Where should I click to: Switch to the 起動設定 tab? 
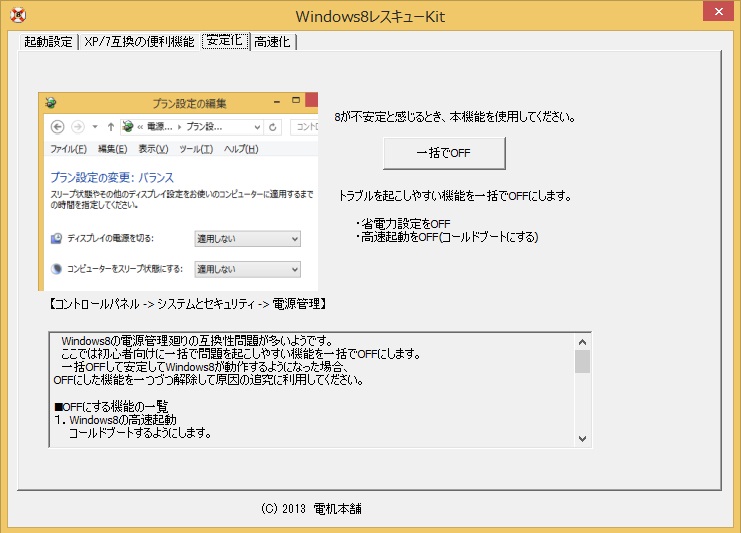point(48,42)
